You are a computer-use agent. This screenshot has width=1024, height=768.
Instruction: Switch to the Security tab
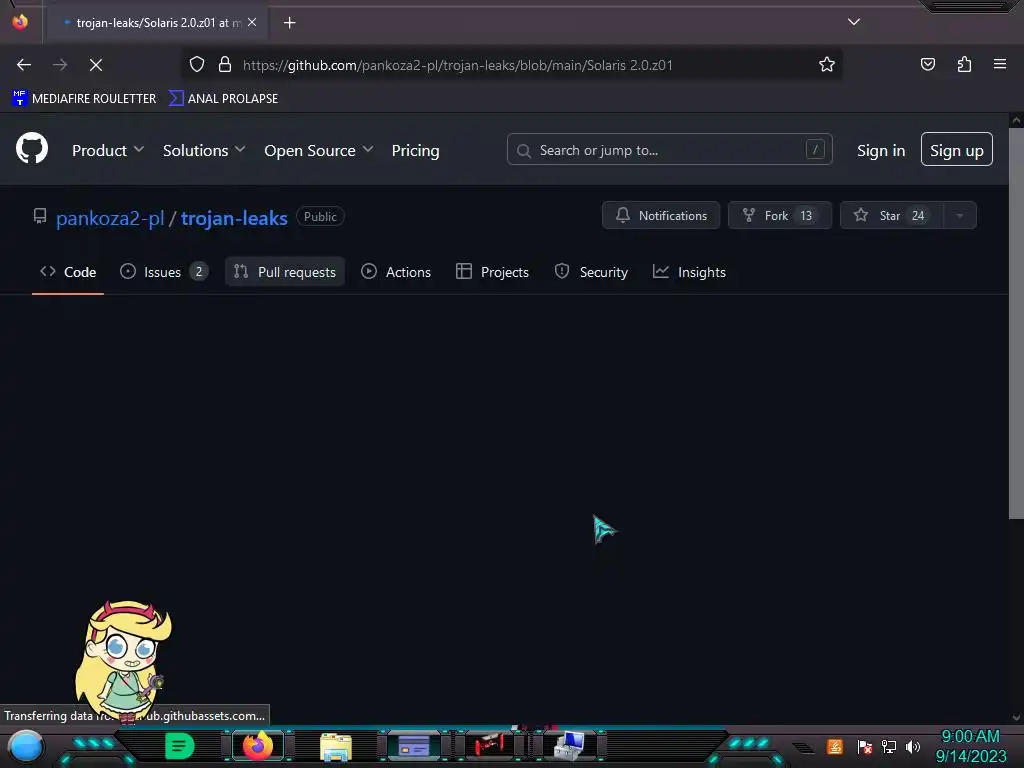pos(591,272)
